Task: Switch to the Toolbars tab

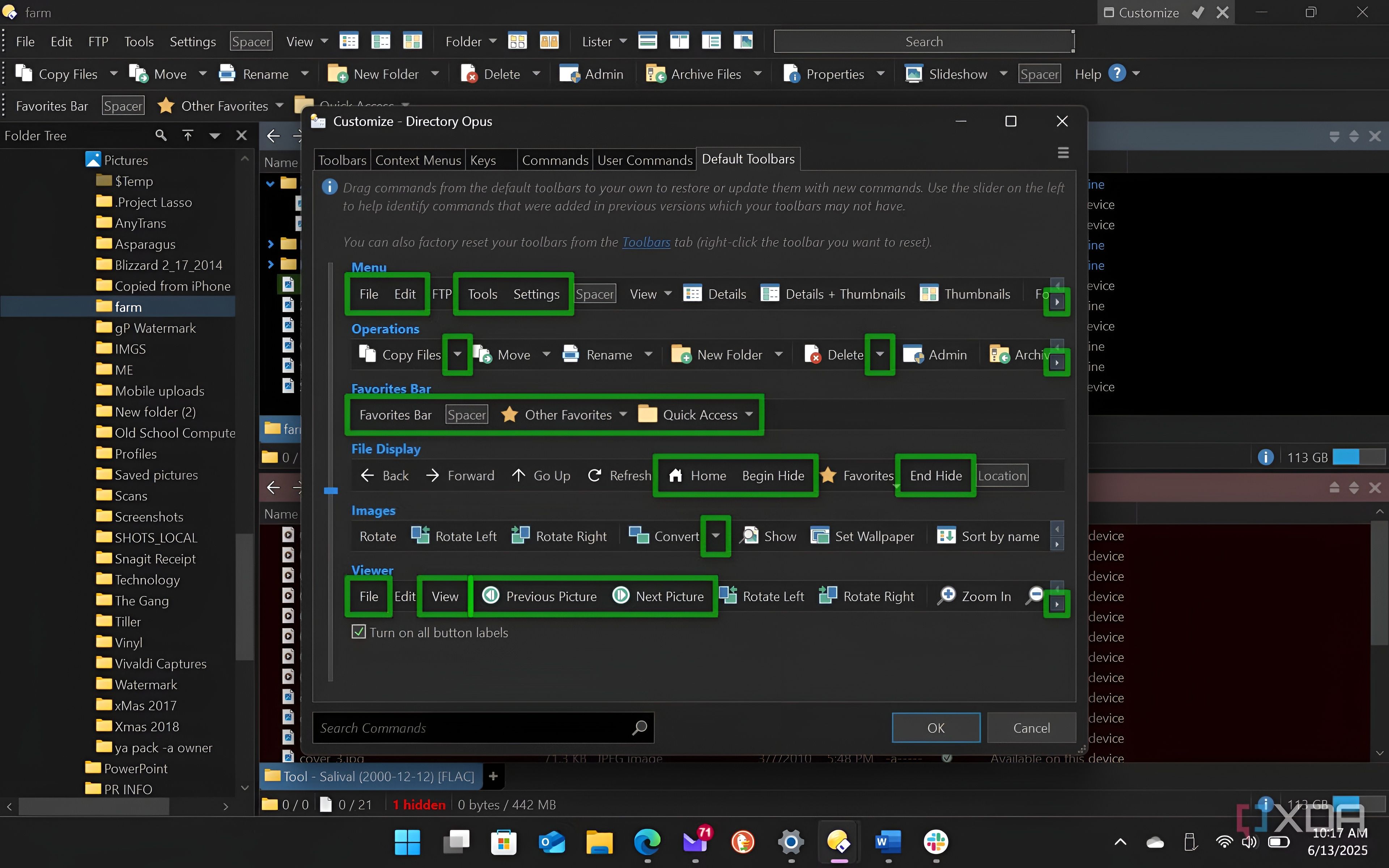Action: coord(342,160)
